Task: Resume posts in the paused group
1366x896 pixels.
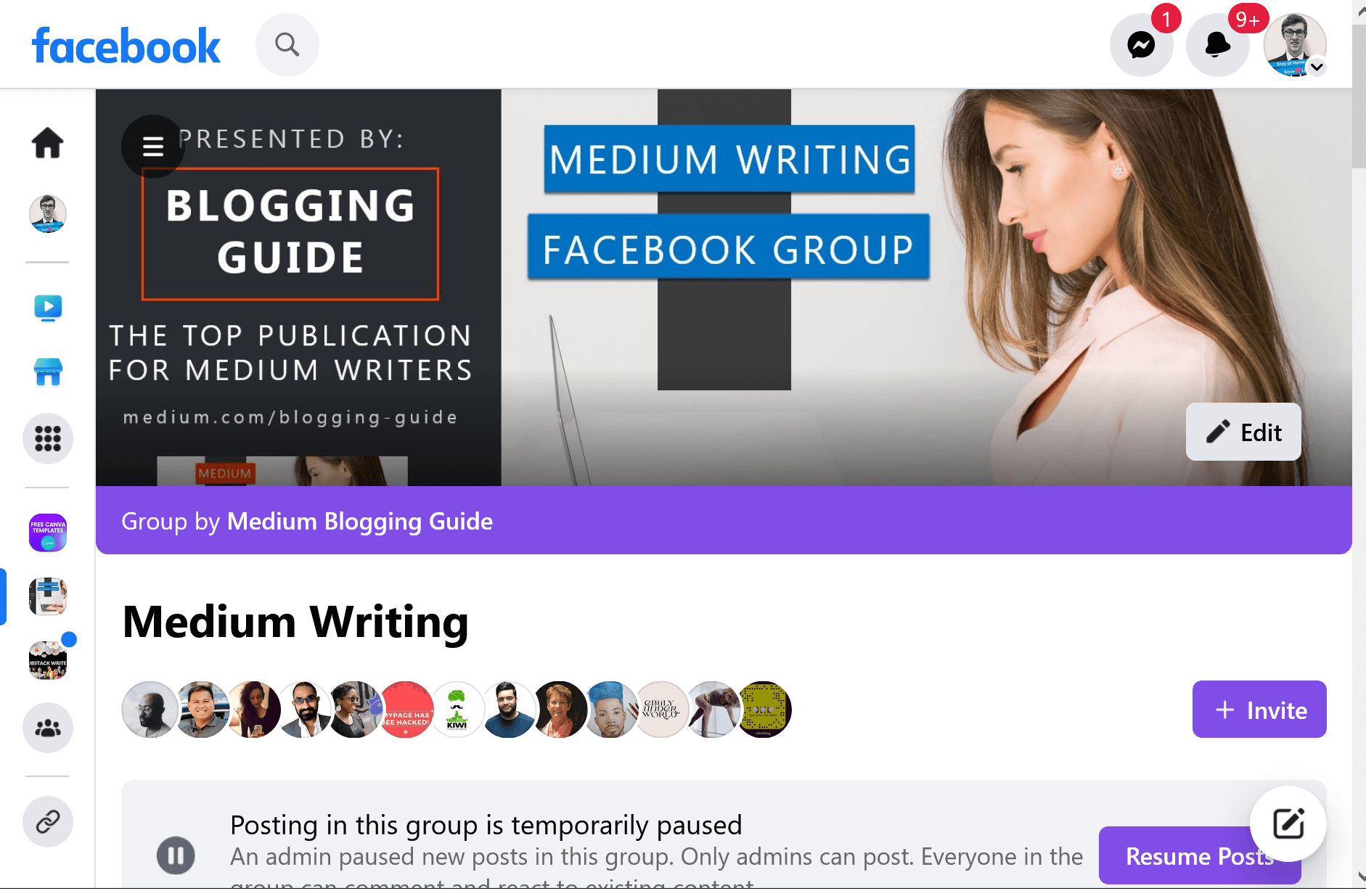Action: click(x=1200, y=855)
